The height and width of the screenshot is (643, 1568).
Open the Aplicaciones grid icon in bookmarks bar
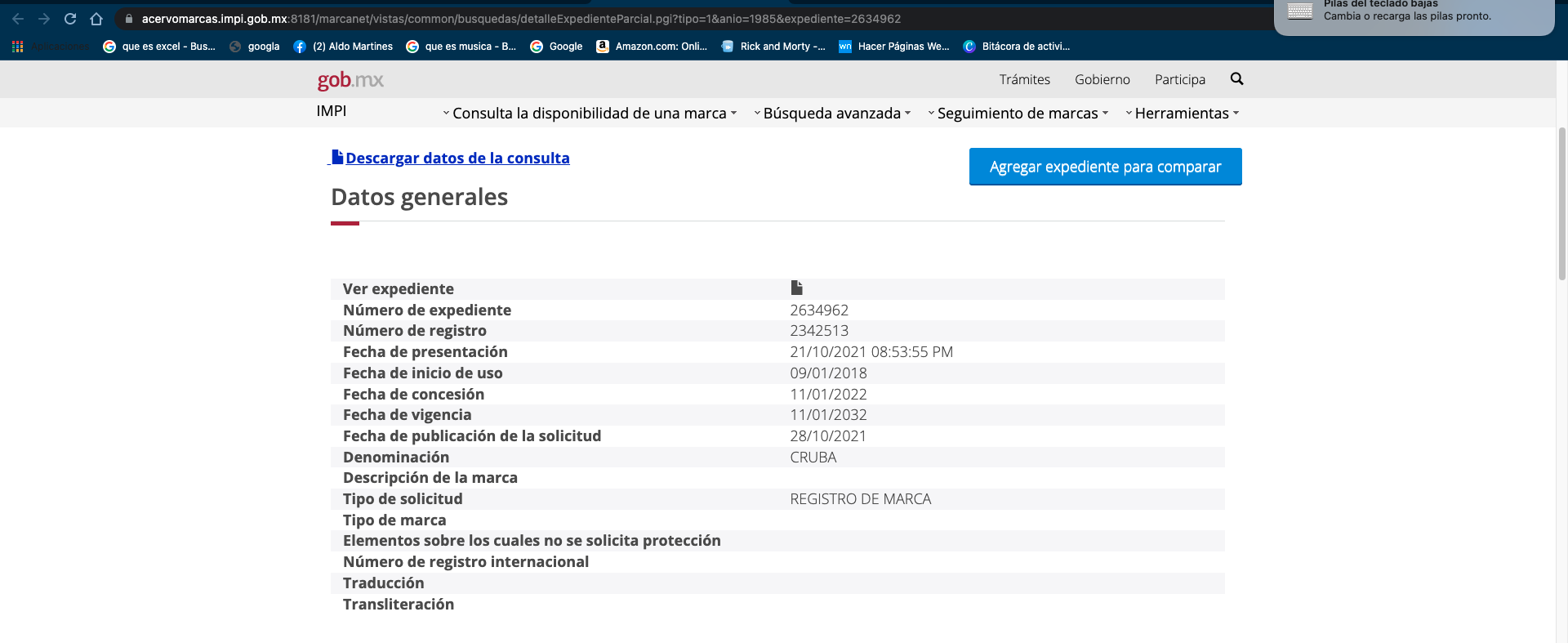pos(17,47)
